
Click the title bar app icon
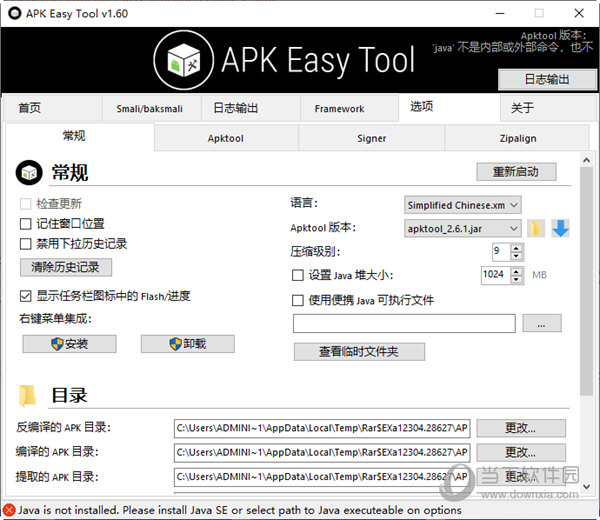pos(15,13)
